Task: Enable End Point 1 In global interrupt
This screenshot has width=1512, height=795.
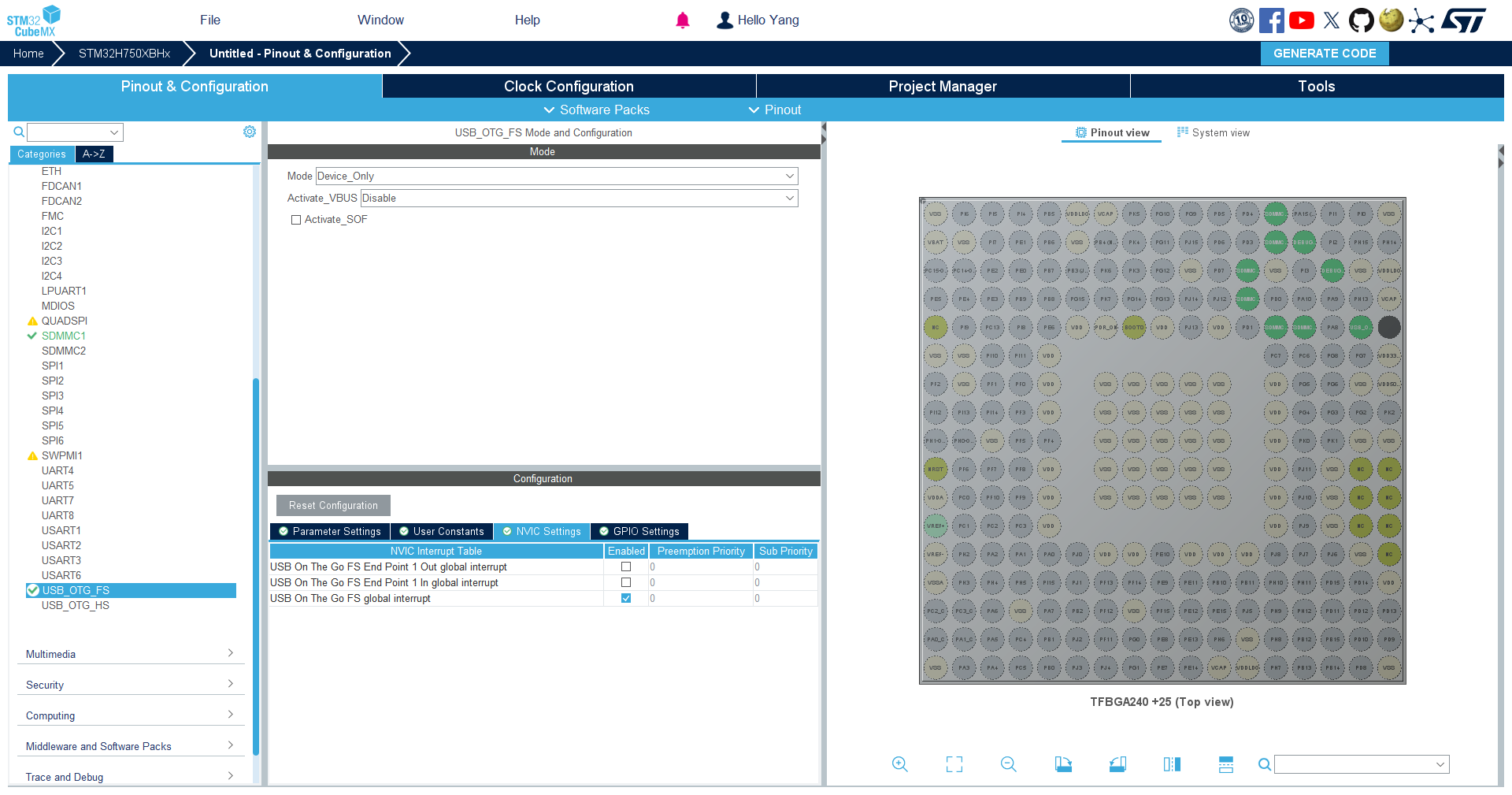Action: pos(626,582)
